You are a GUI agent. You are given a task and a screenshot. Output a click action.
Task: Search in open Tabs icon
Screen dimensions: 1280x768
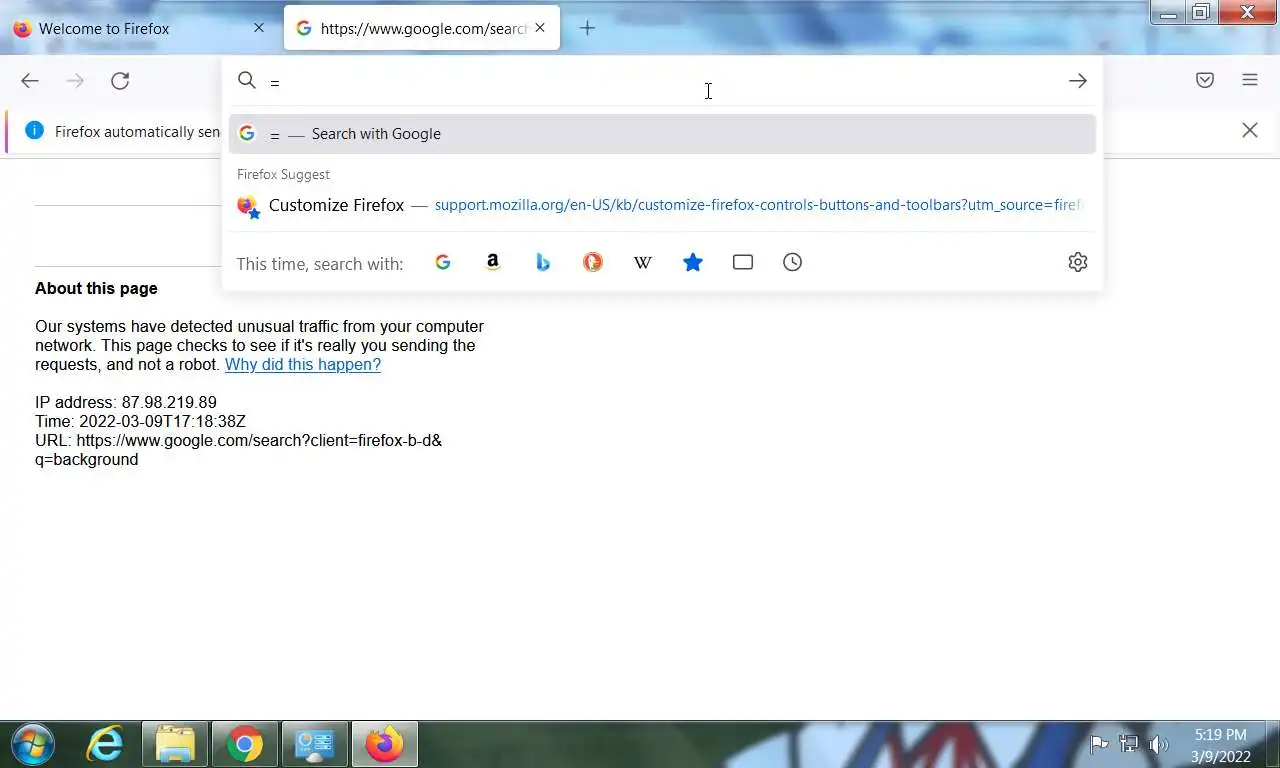click(743, 262)
